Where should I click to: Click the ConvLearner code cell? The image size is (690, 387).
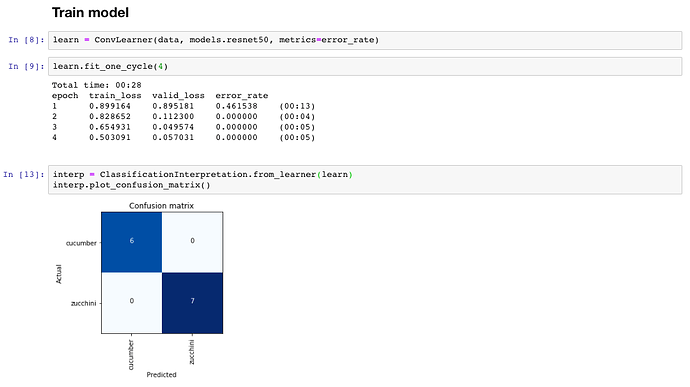[365, 40]
